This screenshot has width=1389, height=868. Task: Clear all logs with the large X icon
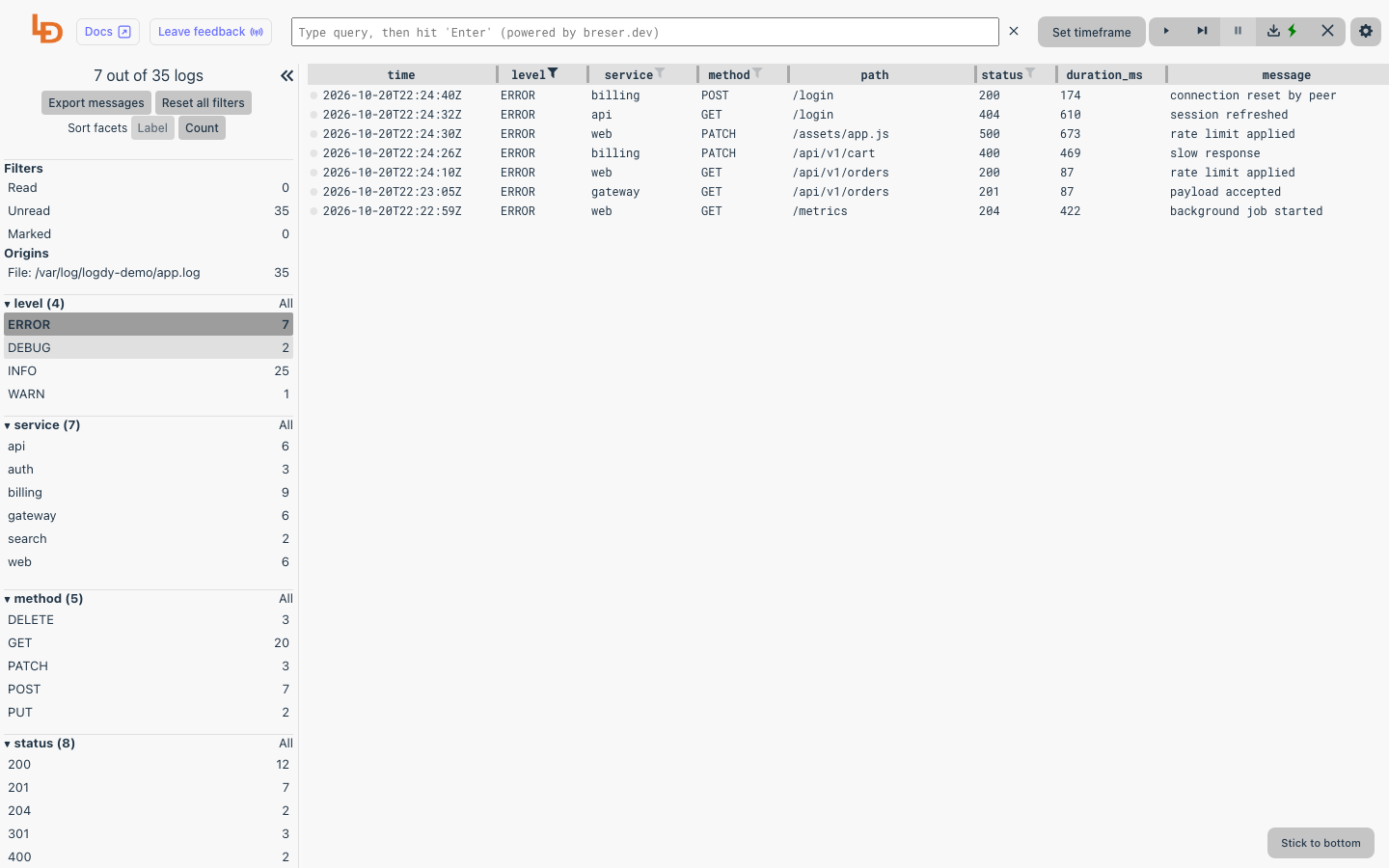pyautogui.click(x=1327, y=31)
